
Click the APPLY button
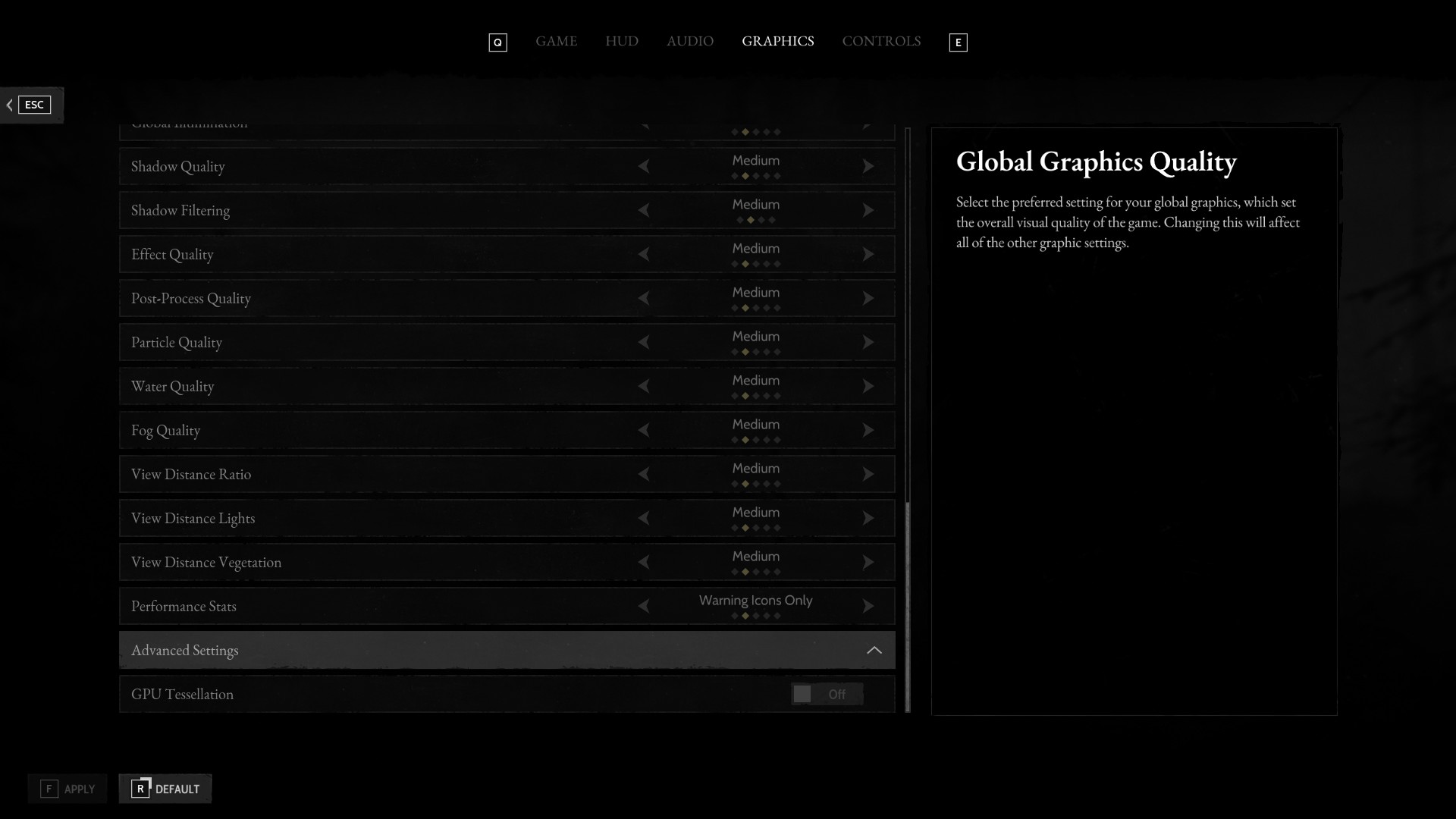click(67, 789)
